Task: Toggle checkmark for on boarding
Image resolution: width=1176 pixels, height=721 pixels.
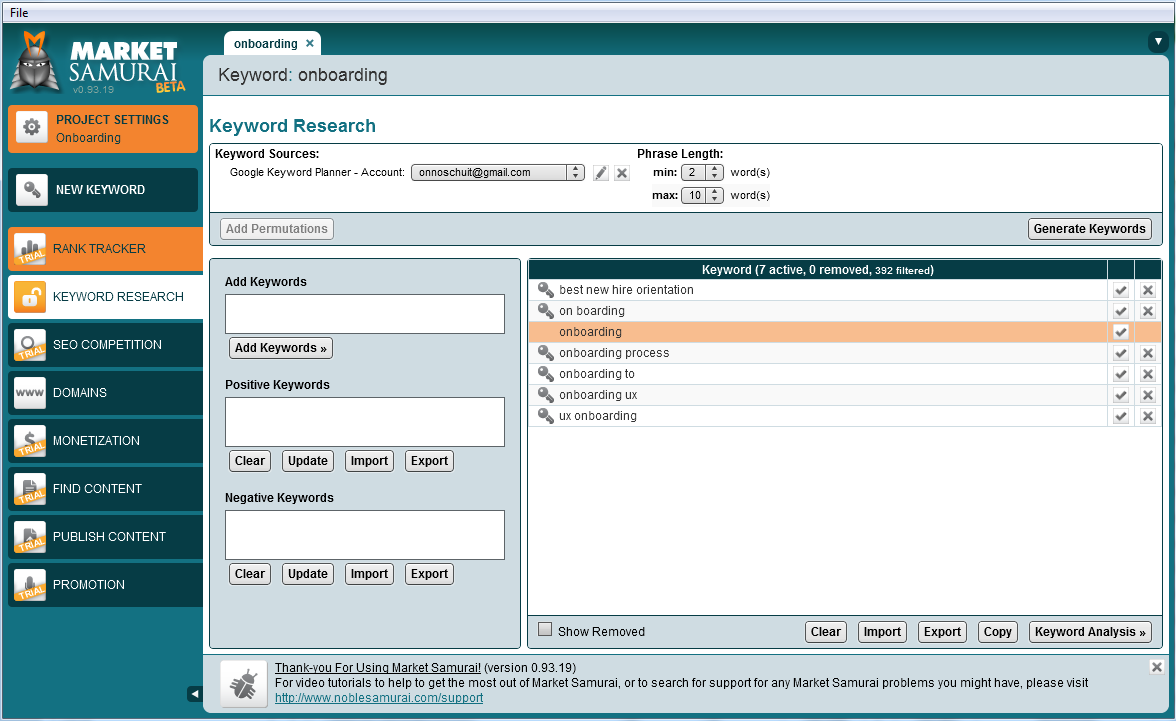Action: 1120,311
